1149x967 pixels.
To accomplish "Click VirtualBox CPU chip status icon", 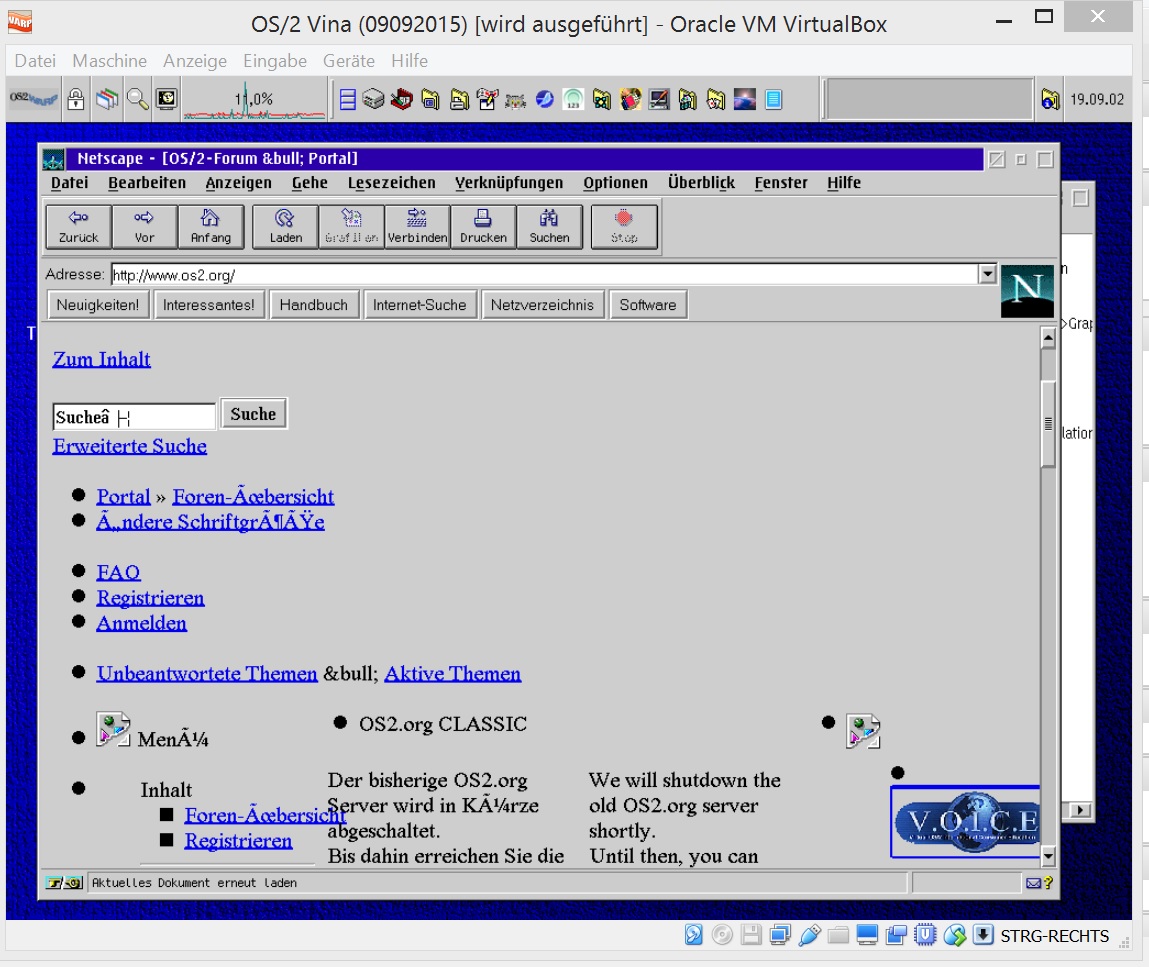I will 926,935.
